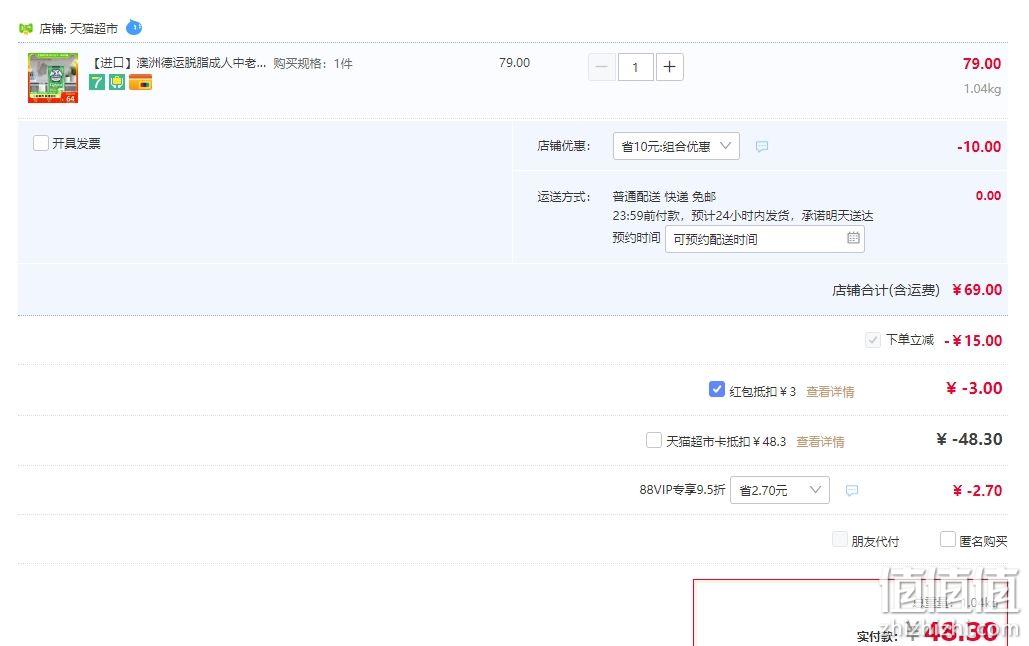Increase quantity with plus button
This screenshot has height=646, width=1029.
(x=669, y=67)
